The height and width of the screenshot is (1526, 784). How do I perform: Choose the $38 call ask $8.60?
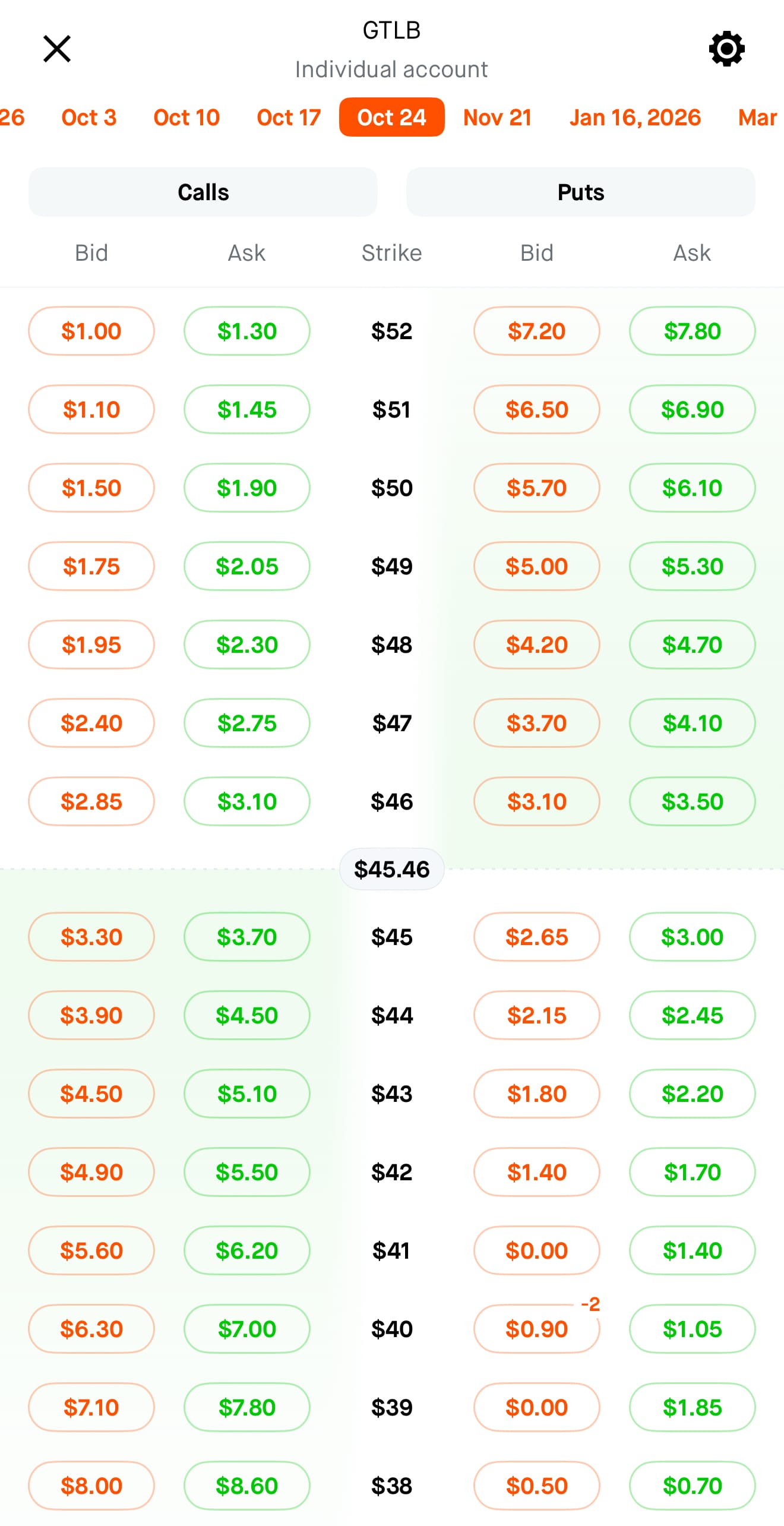click(247, 1486)
